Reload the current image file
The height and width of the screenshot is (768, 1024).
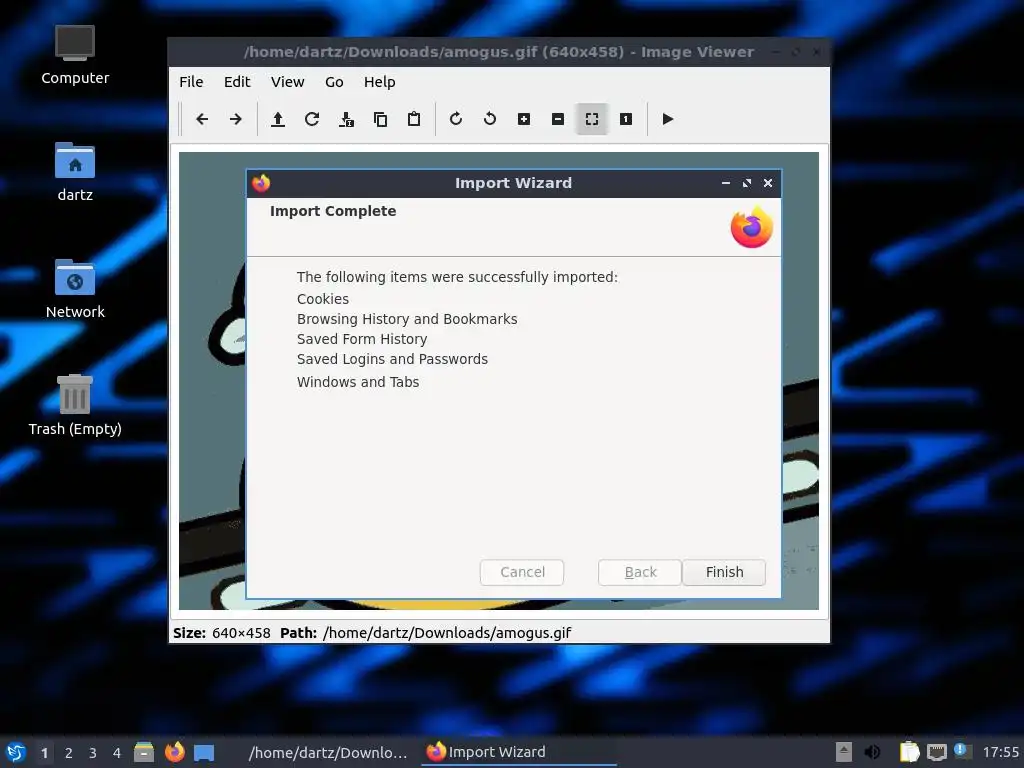click(312, 119)
